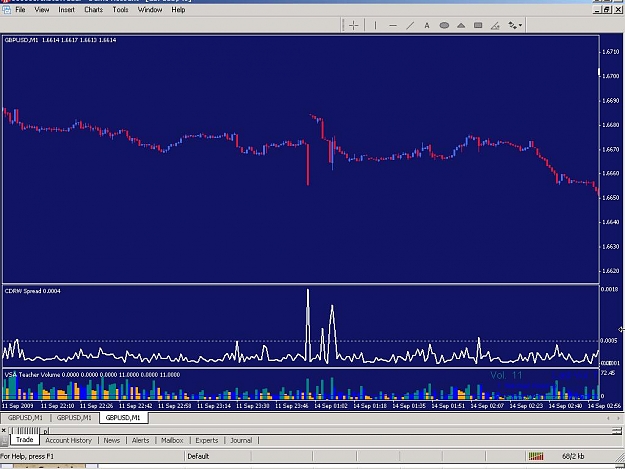Click the connection status bars icon
The image size is (625, 469).
click(536, 456)
